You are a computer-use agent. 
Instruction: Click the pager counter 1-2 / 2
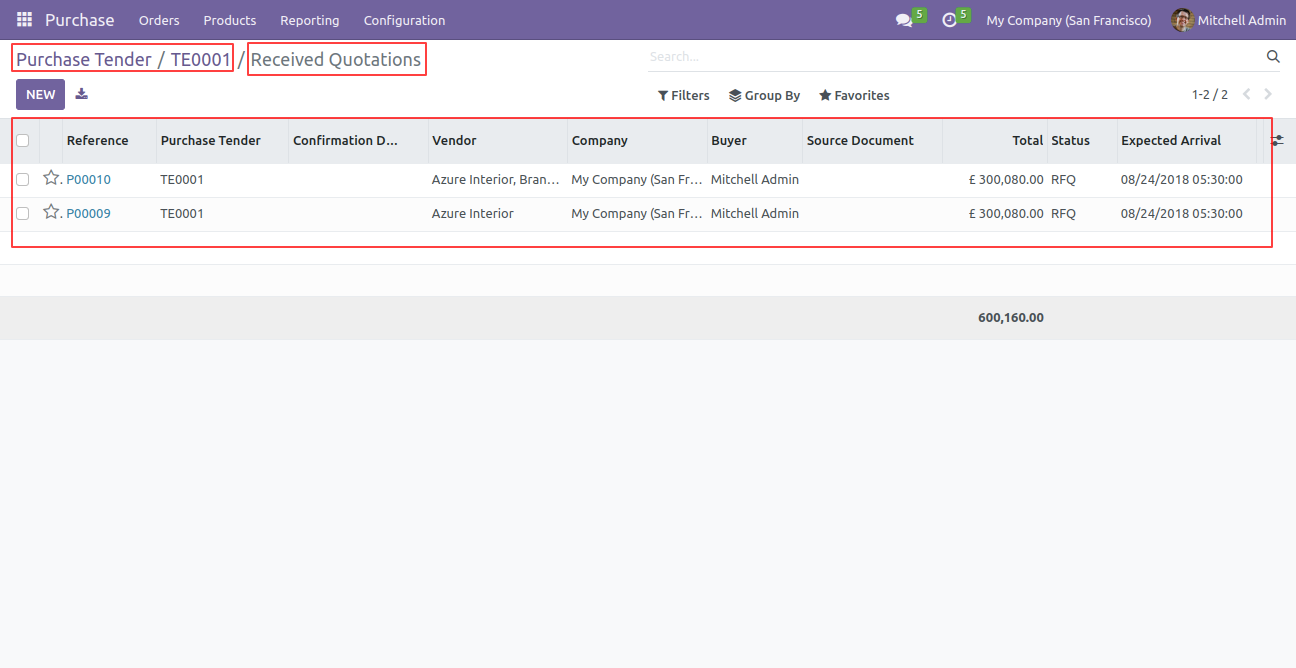pos(1209,95)
